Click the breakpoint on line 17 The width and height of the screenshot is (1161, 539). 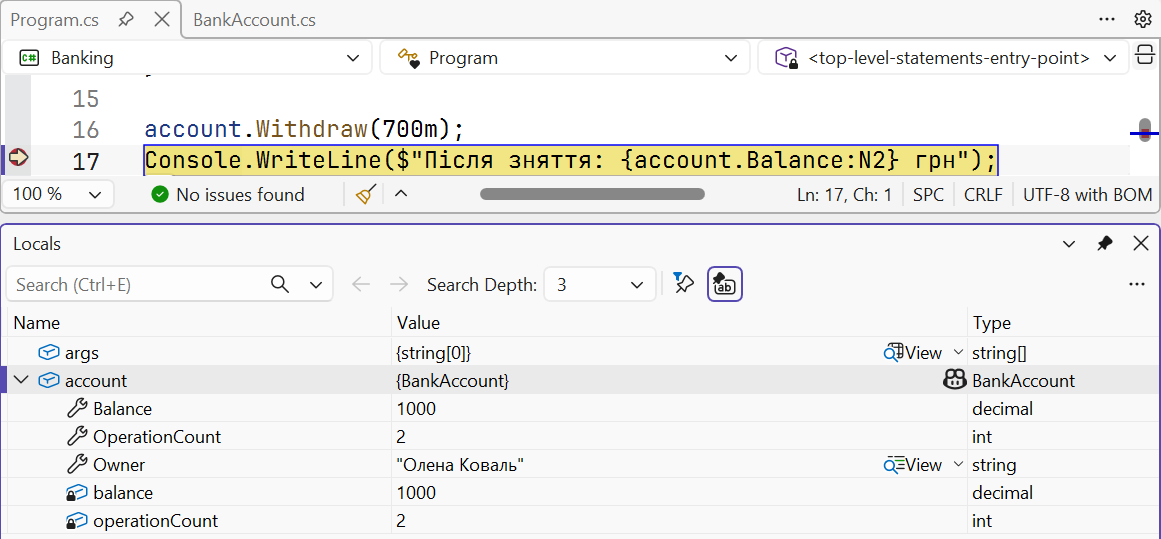click(18, 158)
